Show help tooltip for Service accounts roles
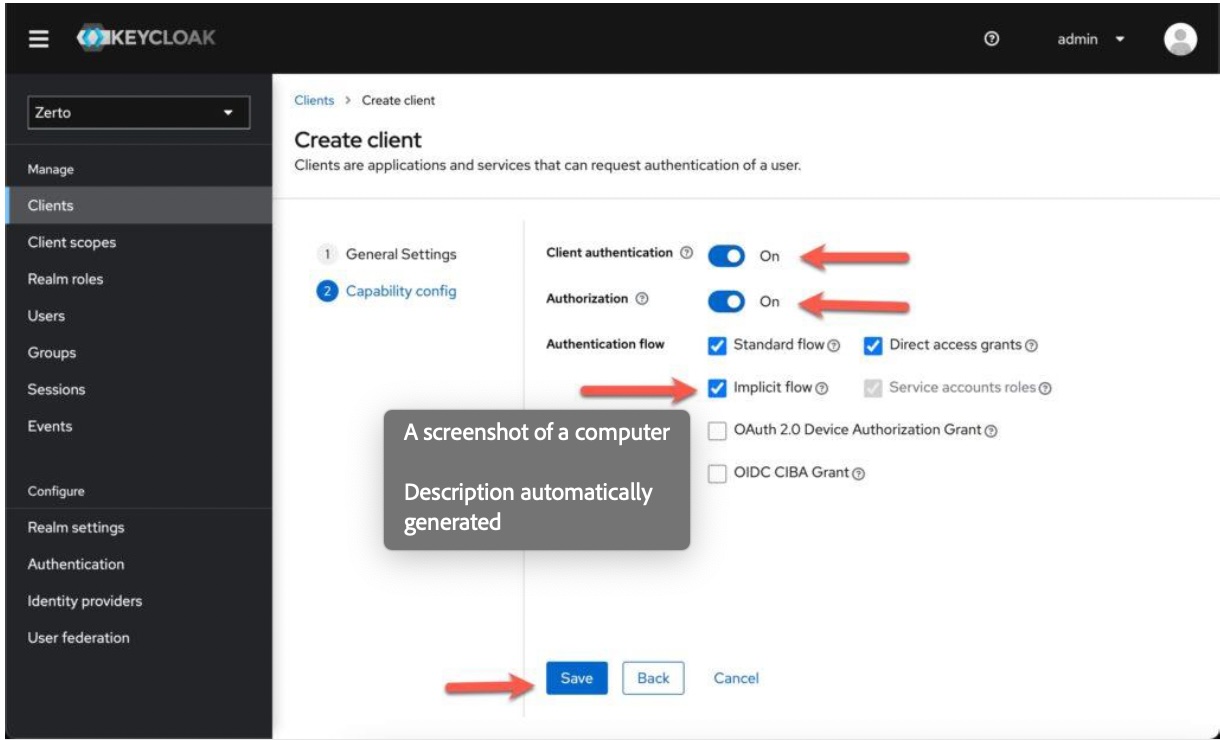Screen dimensions: 1220x740 [x=1045, y=388]
